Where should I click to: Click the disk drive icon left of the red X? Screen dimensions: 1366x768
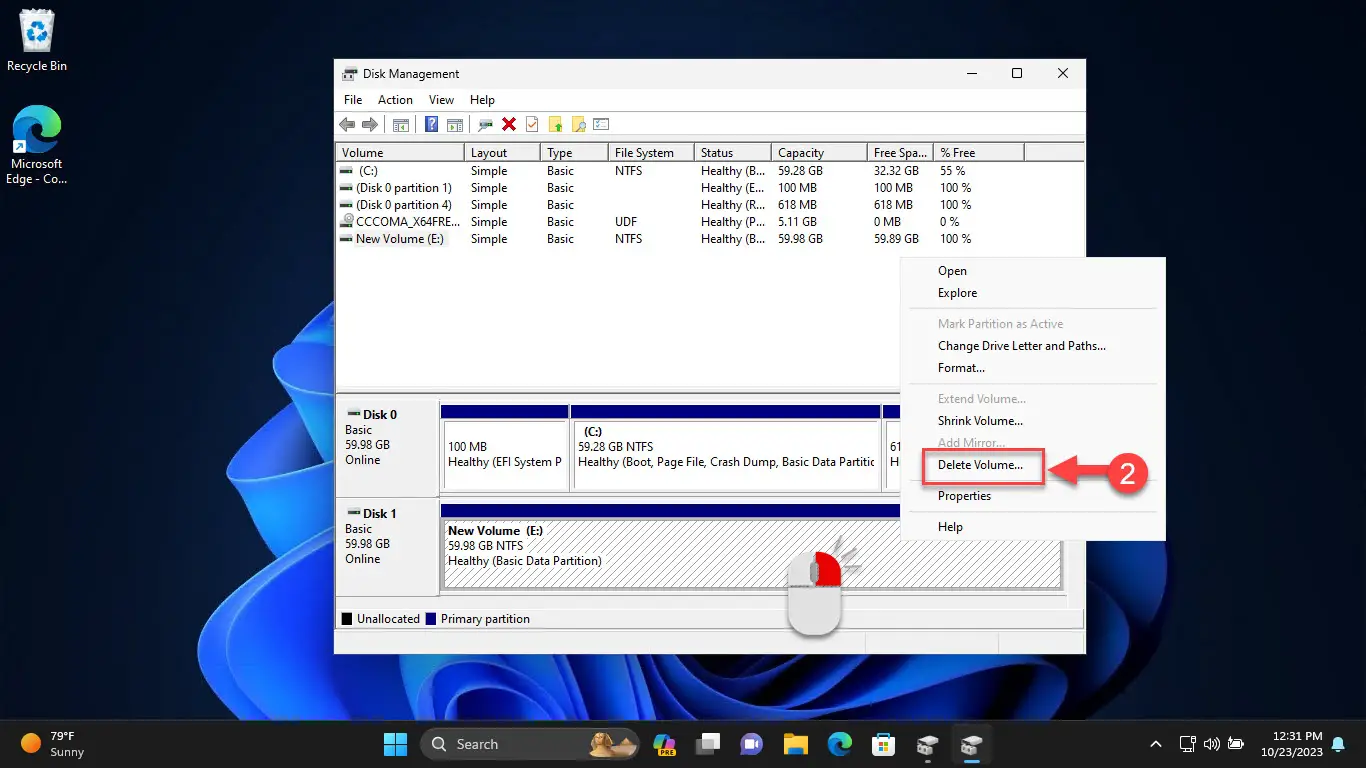point(486,125)
